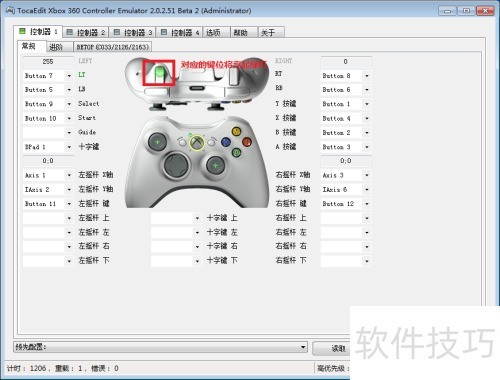Select the 常规 sub-tab
Viewport: 500px width, 380px height.
[31, 46]
